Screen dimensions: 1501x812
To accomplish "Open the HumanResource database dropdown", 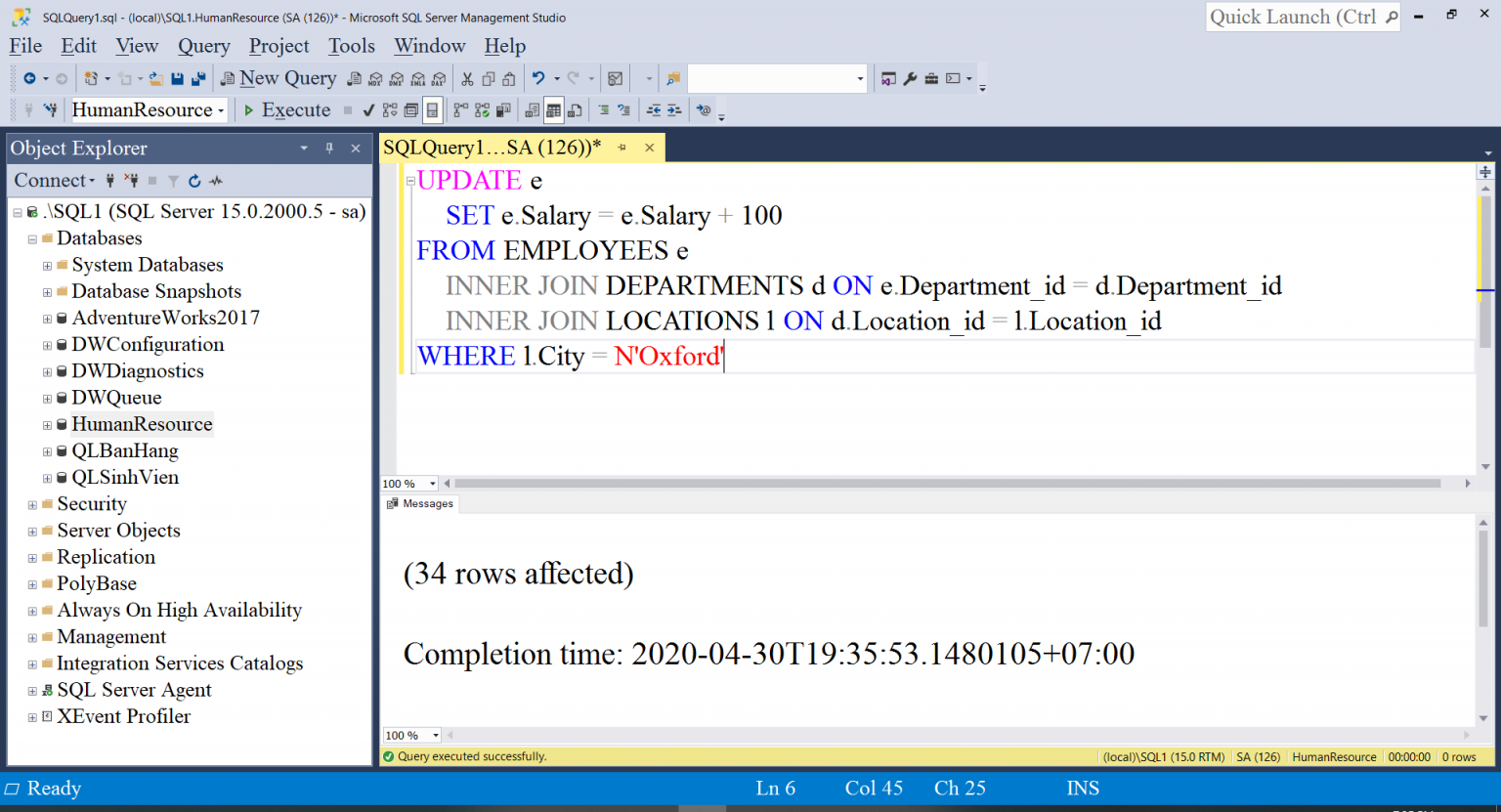I will (x=221, y=110).
